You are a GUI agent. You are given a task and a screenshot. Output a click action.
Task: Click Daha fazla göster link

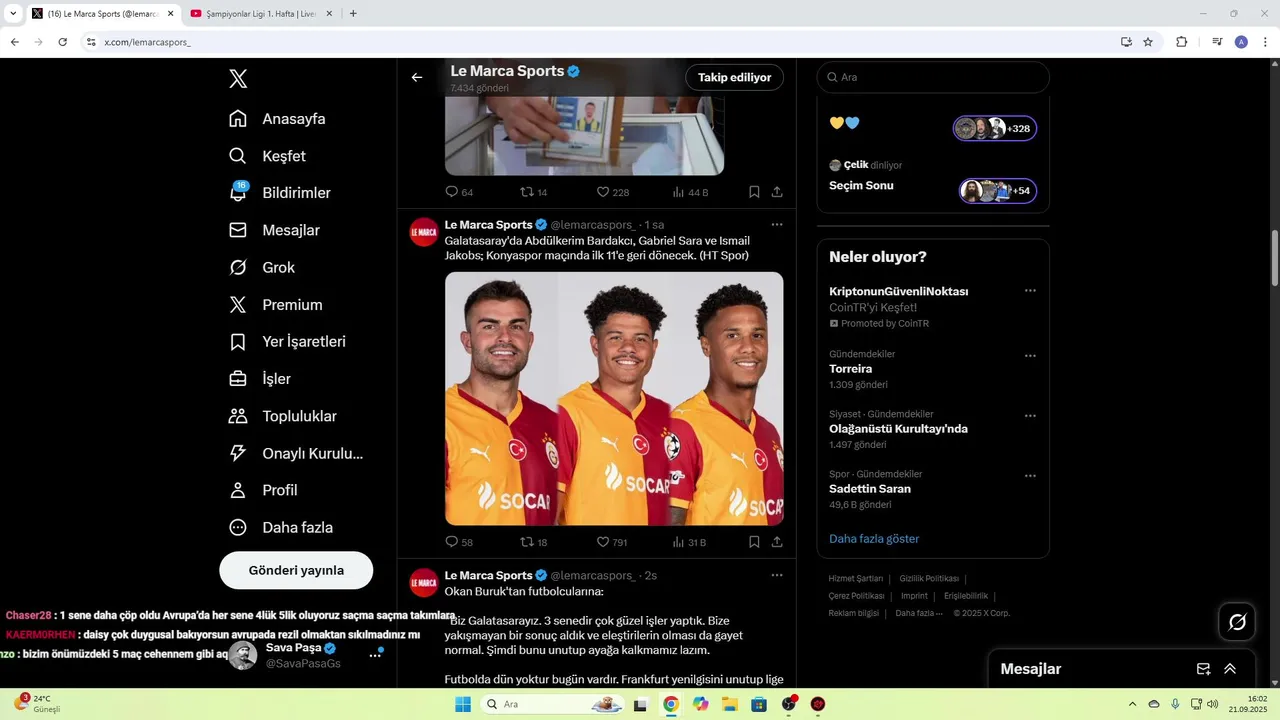[x=874, y=539]
